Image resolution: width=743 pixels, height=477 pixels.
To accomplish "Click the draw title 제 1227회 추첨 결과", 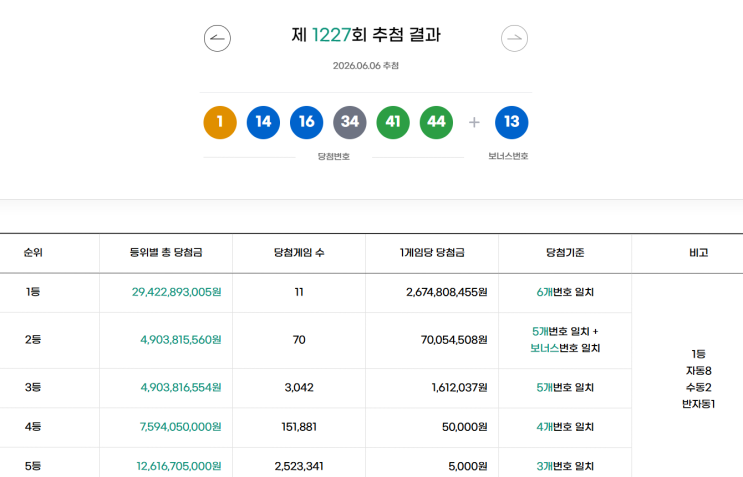I will coord(366,35).
